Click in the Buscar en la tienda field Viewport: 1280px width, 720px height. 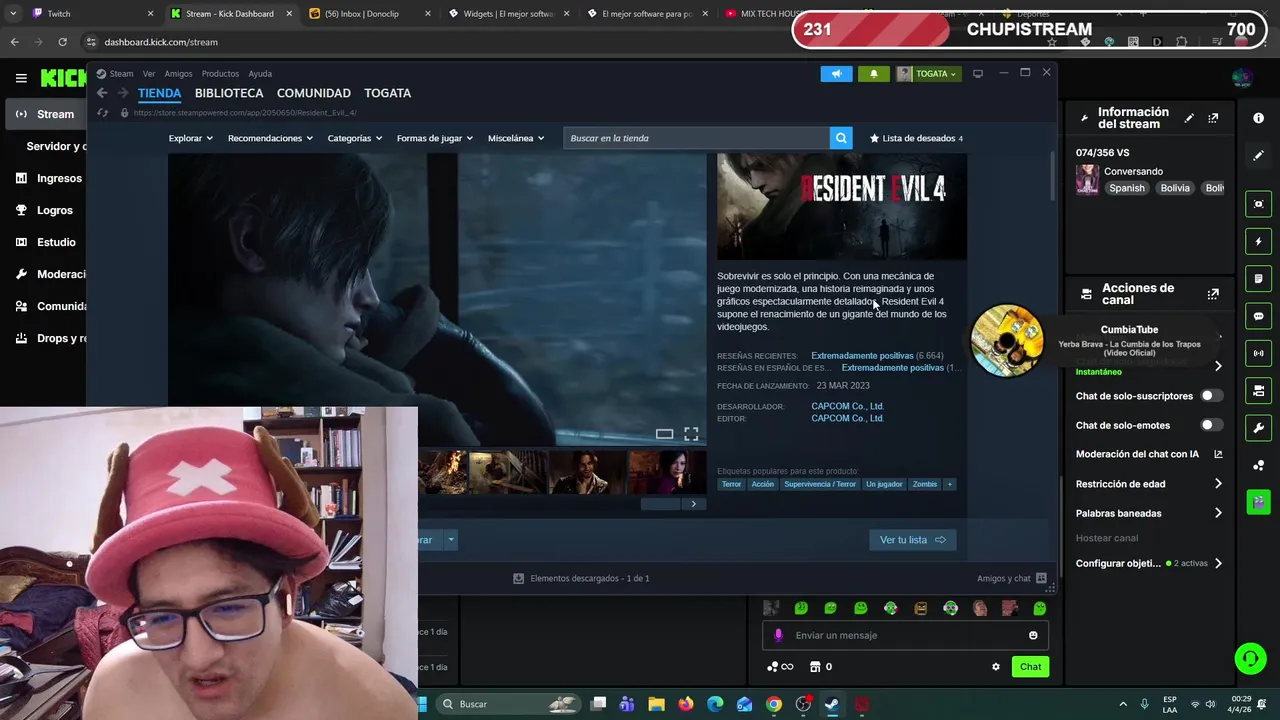[696, 138]
